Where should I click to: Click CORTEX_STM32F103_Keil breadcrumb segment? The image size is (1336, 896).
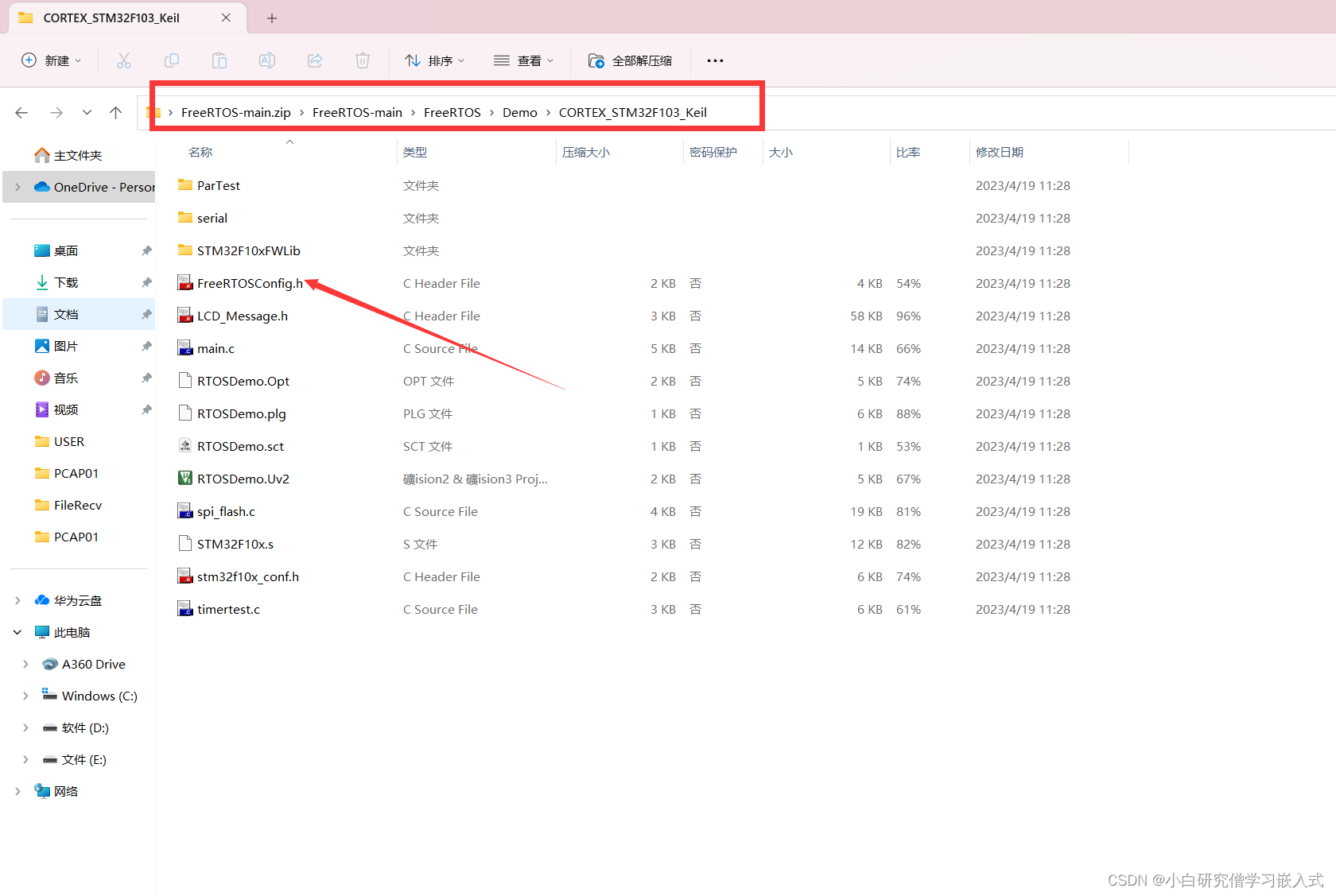click(x=633, y=113)
